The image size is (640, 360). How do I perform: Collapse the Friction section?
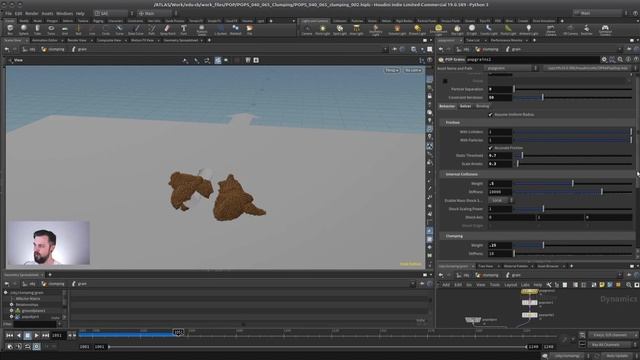coord(453,122)
